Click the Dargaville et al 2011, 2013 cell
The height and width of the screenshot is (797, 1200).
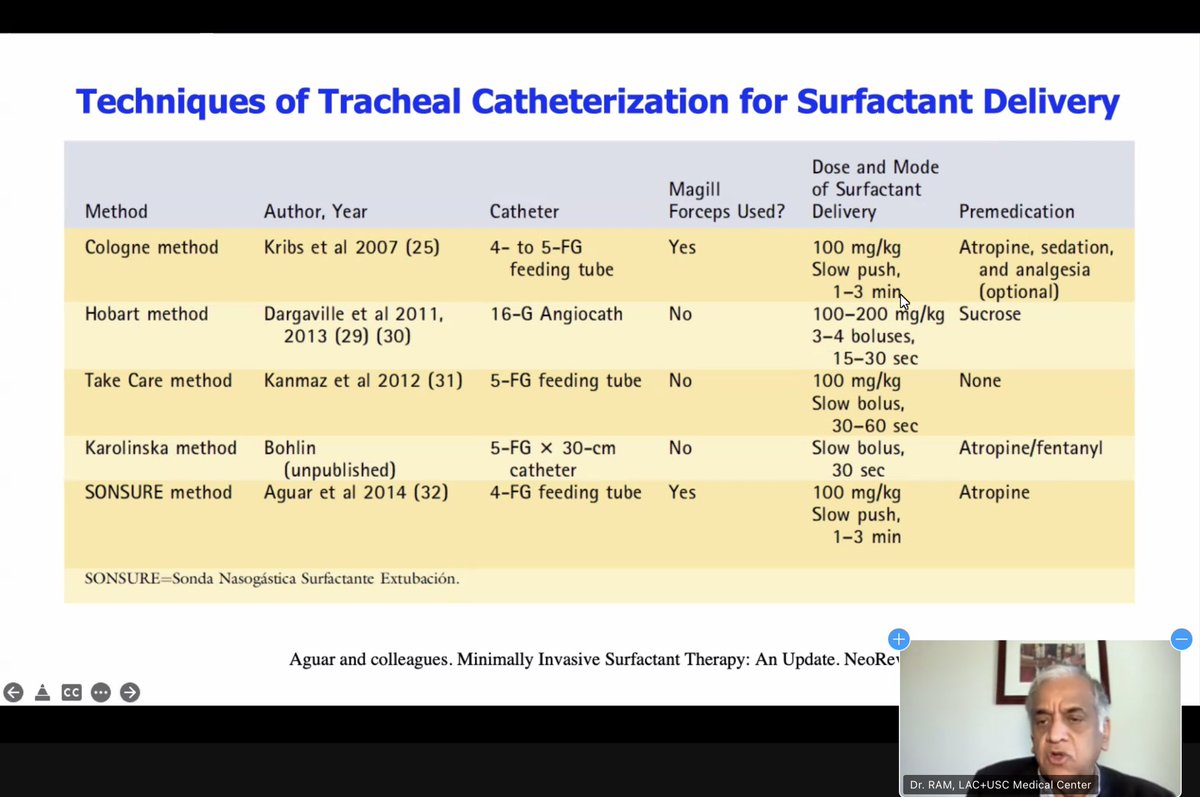click(x=353, y=325)
